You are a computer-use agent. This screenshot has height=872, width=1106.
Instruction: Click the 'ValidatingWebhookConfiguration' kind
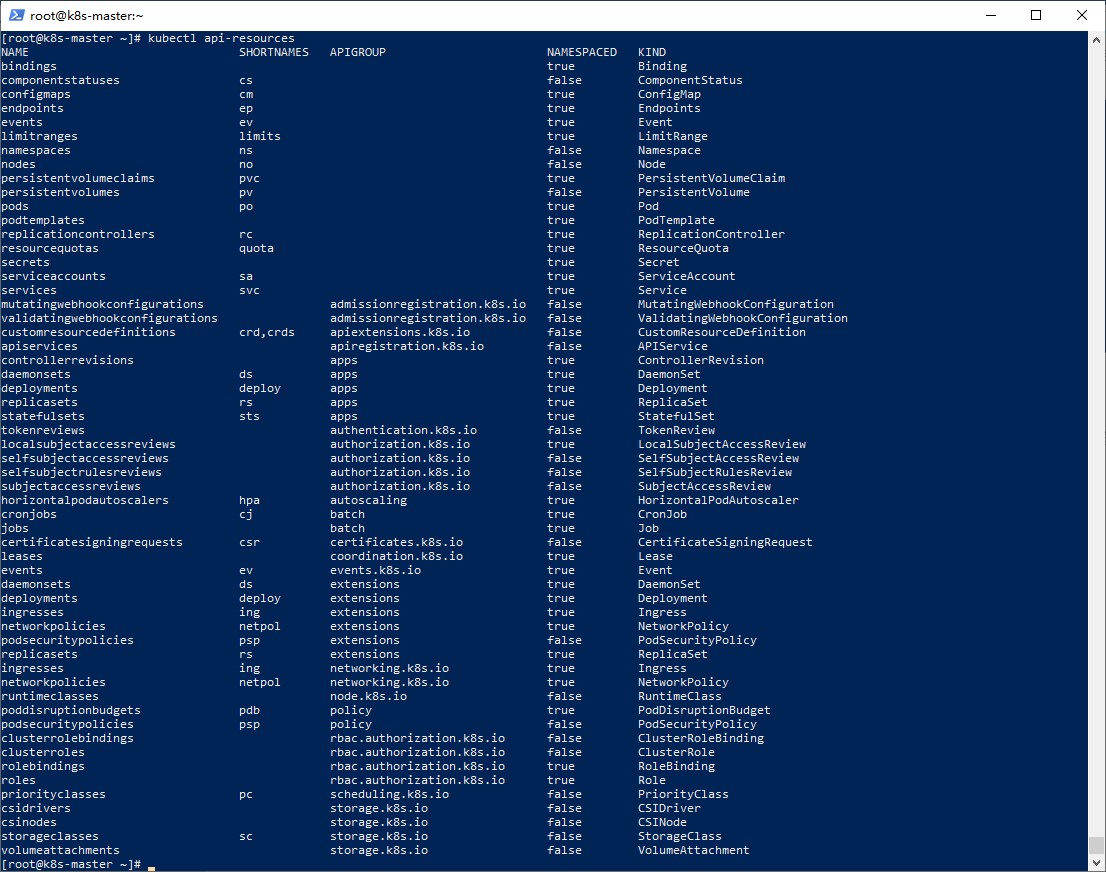743,318
